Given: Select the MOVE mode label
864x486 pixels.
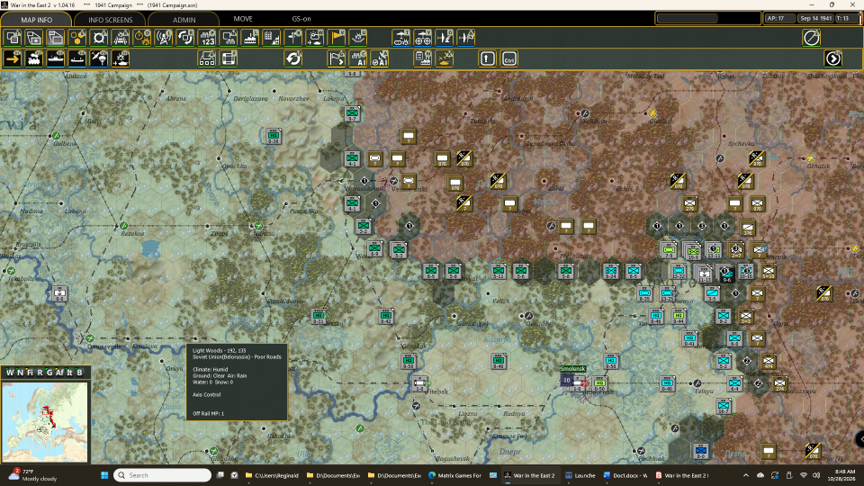Looking at the screenshot, I should [243, 19].
